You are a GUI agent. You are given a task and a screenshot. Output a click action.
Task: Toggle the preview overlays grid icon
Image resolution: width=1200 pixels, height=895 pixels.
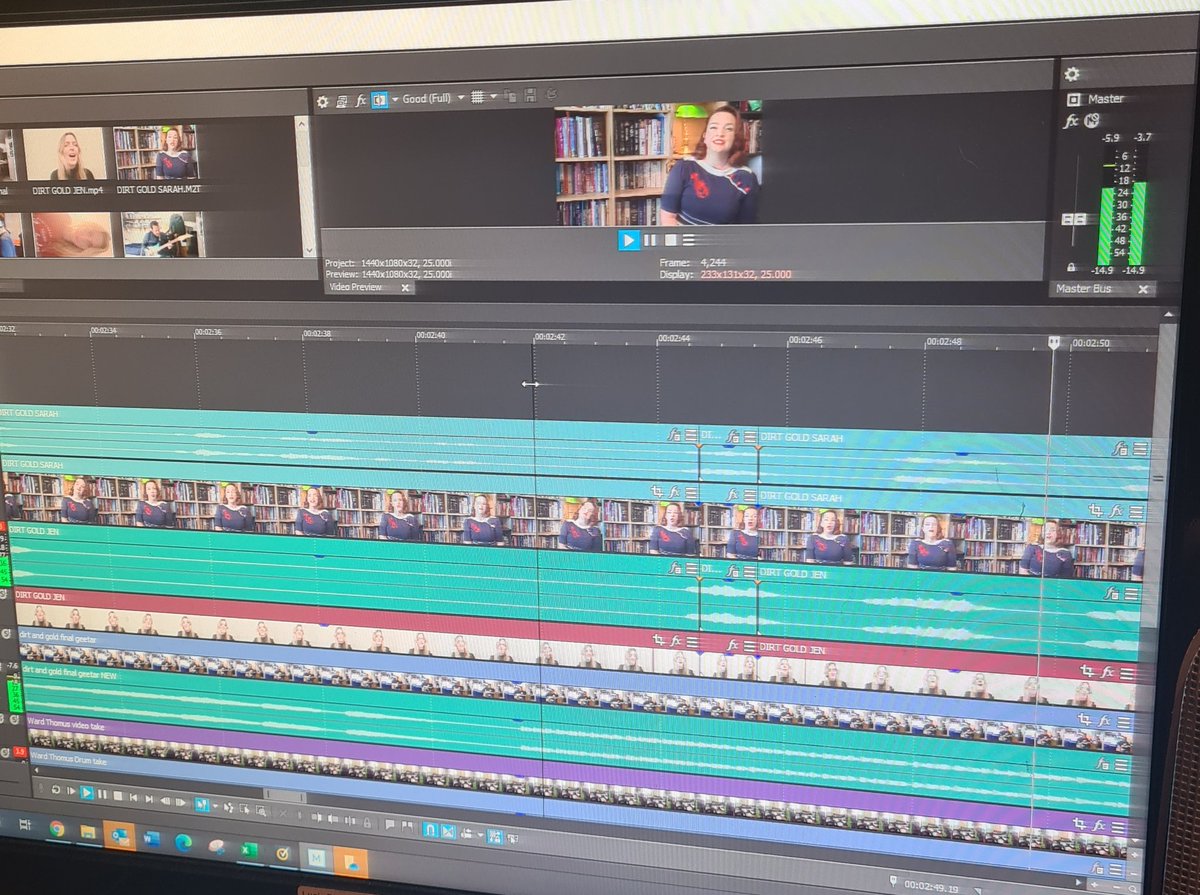click(x=477, y=97)
